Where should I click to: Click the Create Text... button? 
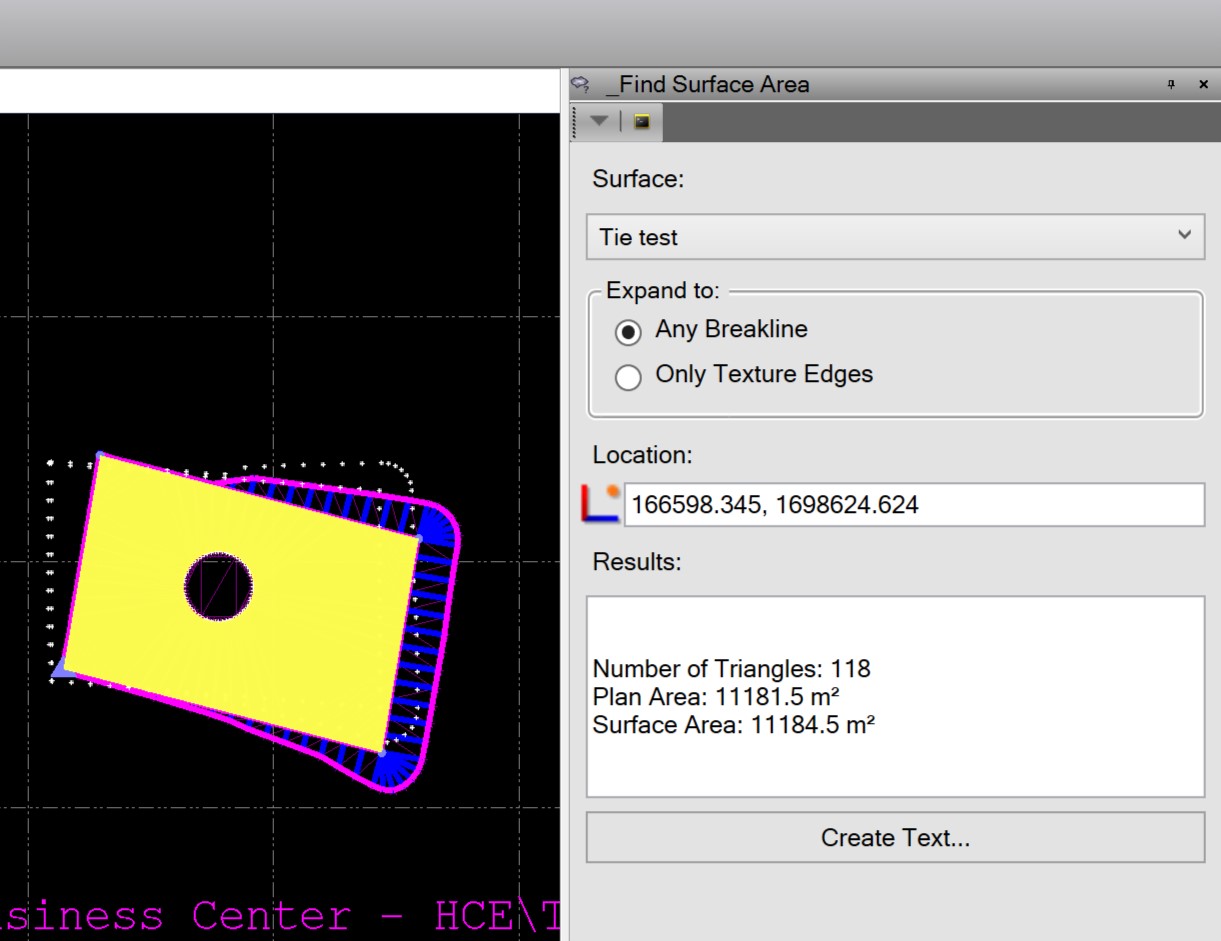click(895, 837)
